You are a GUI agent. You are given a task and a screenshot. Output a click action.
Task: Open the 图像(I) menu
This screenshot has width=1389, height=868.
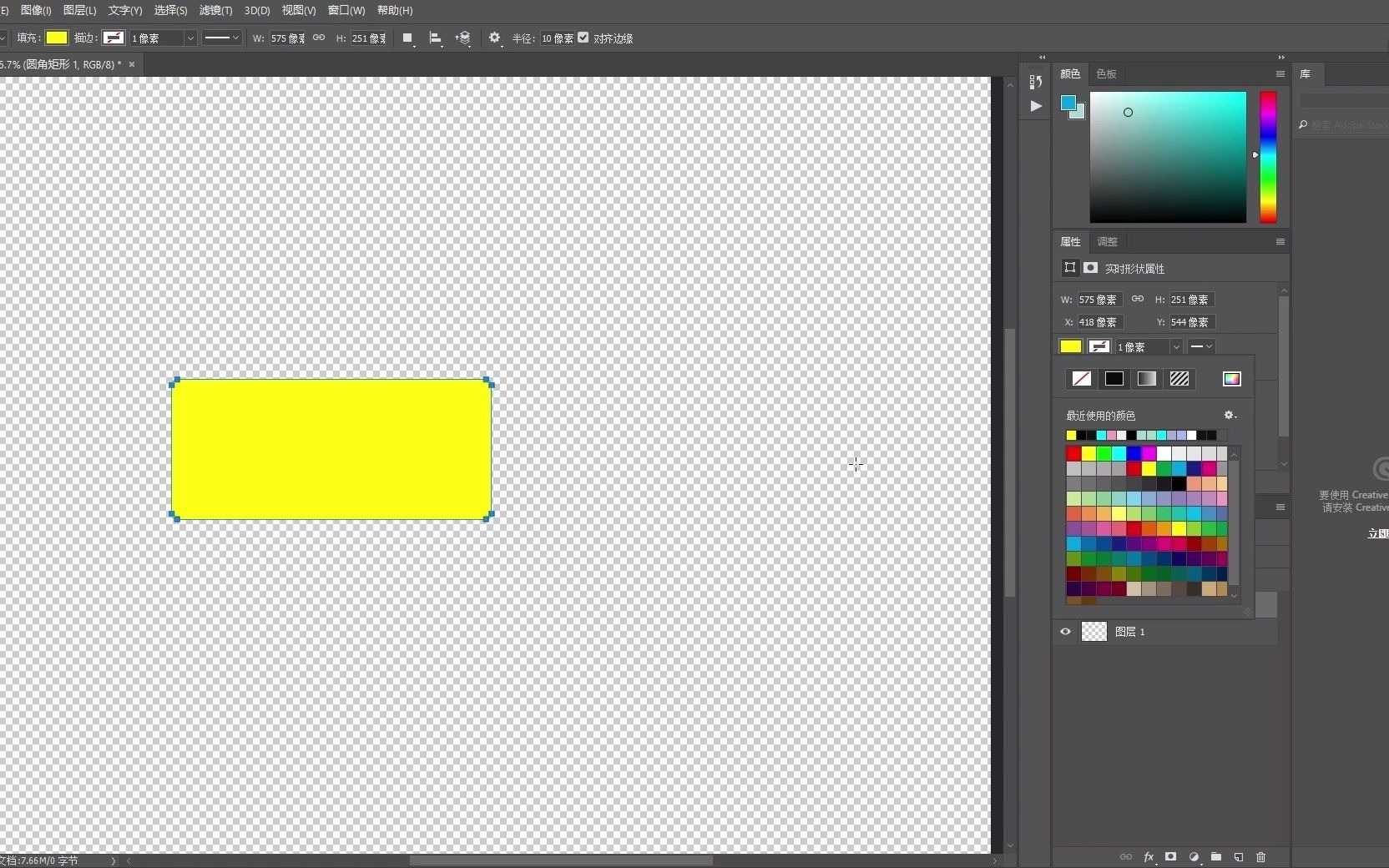[x=36, y=10]
